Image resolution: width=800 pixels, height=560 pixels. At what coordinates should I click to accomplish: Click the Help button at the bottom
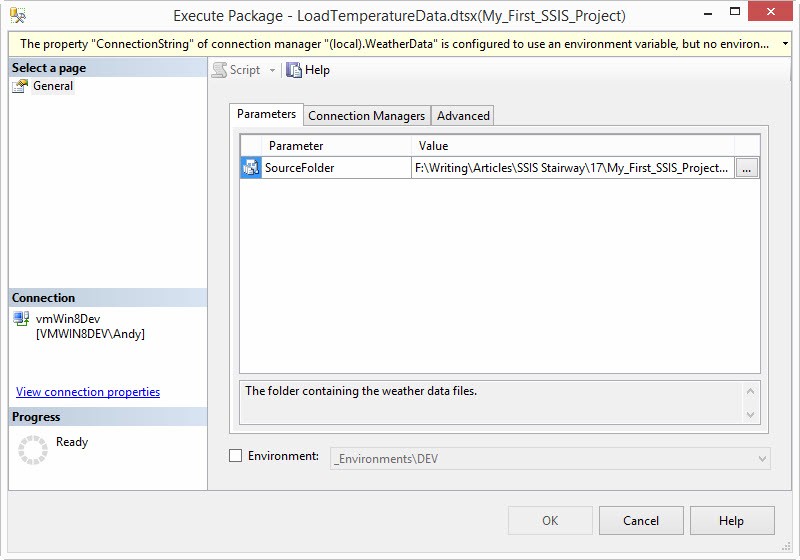731,520
